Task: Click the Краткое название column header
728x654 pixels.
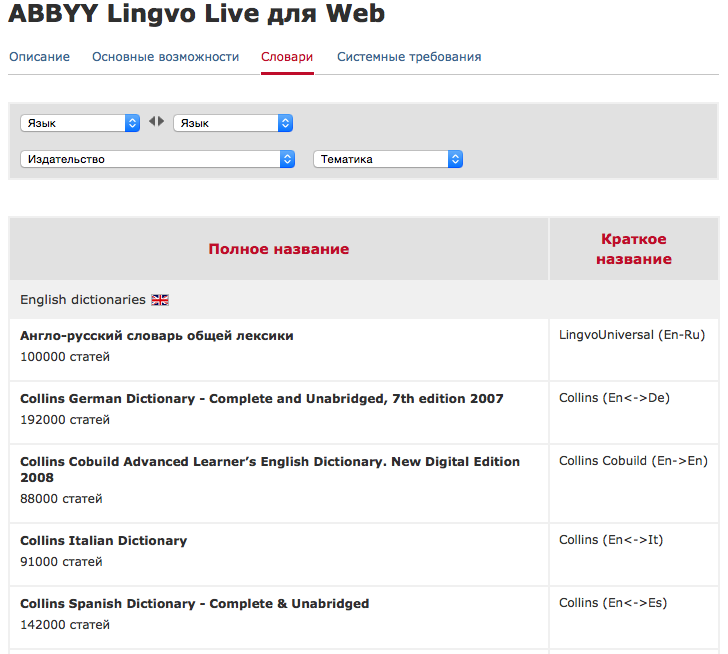Action: 634,249
